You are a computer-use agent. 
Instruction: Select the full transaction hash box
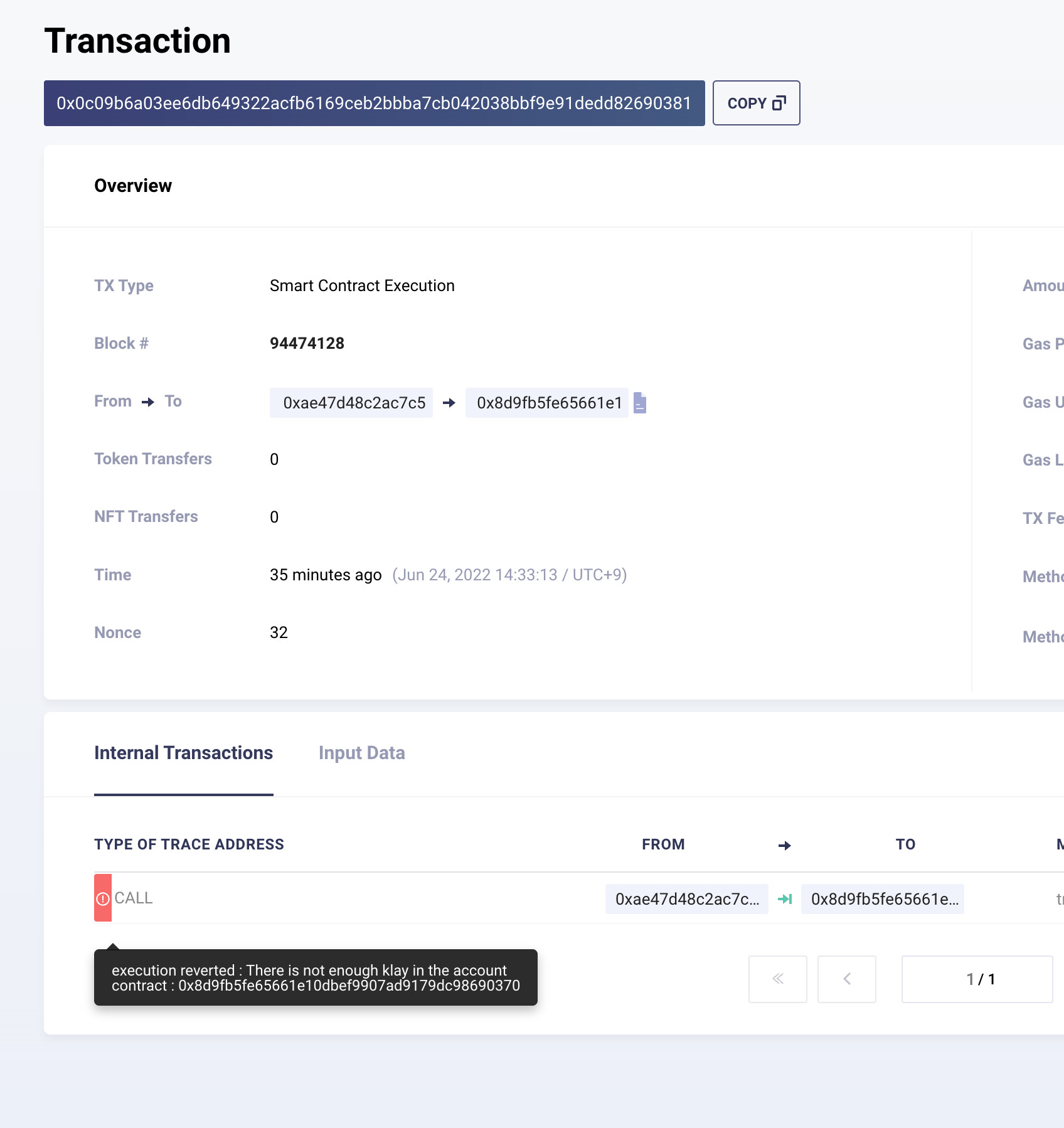coord(374,103)
